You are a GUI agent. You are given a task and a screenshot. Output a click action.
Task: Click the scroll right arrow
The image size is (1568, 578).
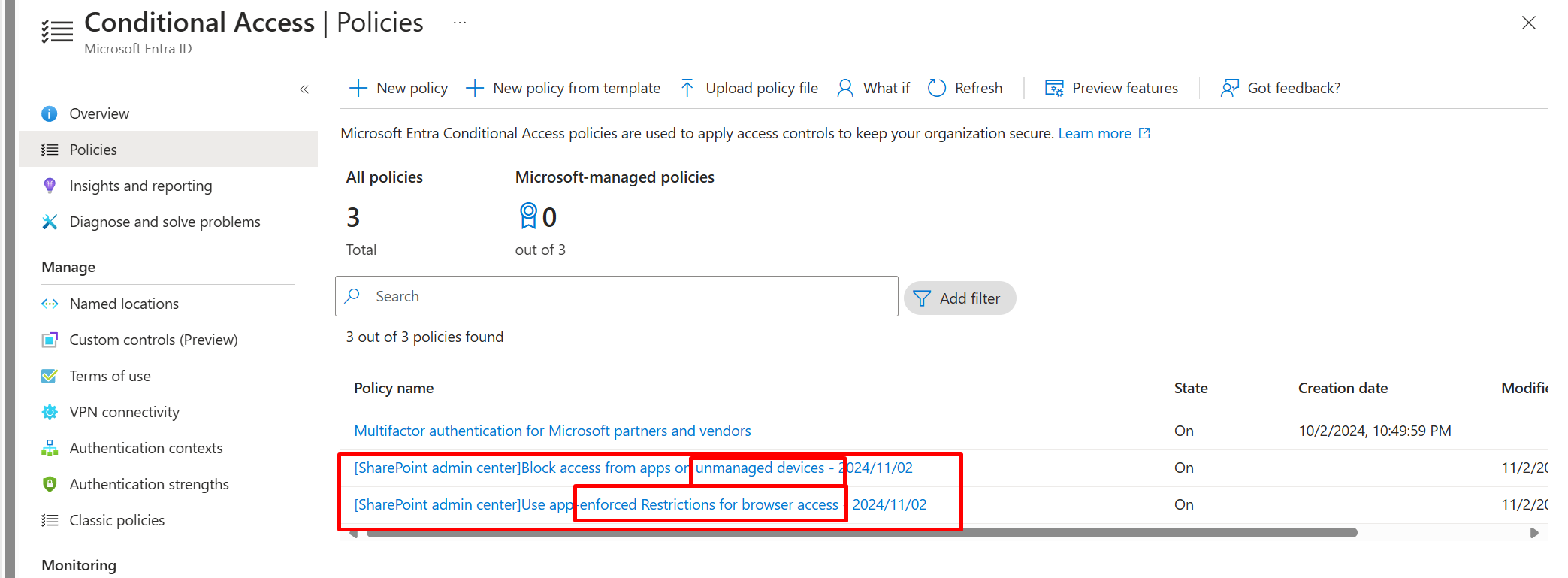(1534, 533)
